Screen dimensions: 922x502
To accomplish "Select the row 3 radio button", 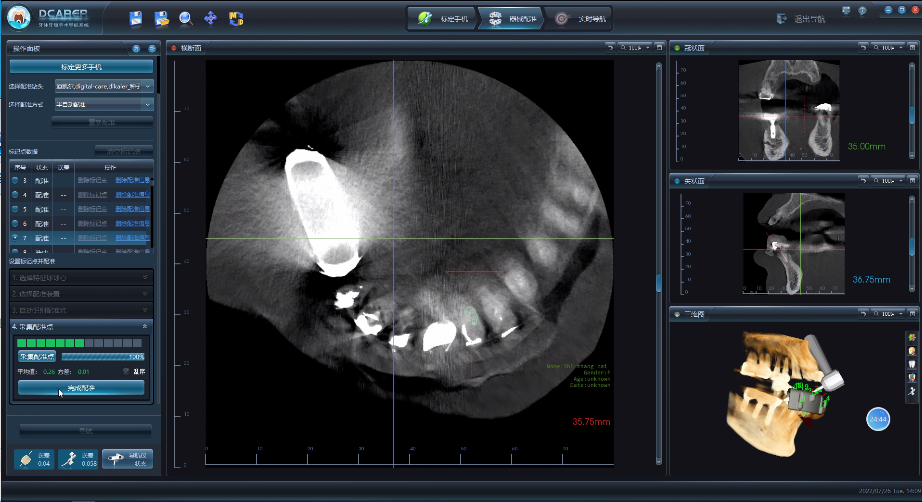I will (x=15, y=180).
